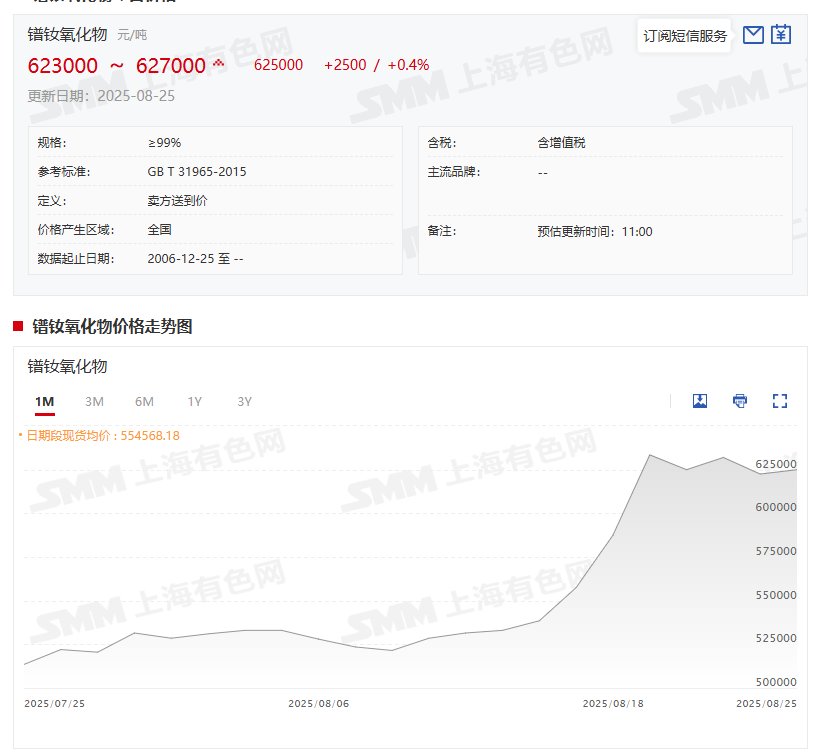Viewport: 817px width, 753px height.
Task: Switch to the 6M time range
Action: (x=144, y=402)
